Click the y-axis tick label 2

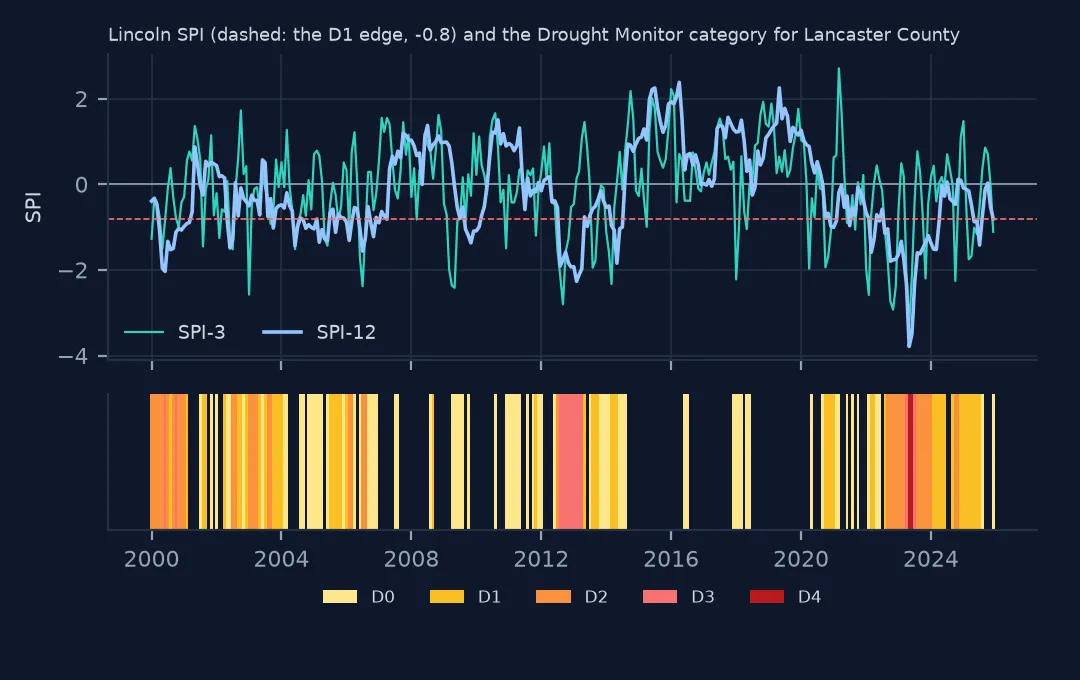click(81, 99)
